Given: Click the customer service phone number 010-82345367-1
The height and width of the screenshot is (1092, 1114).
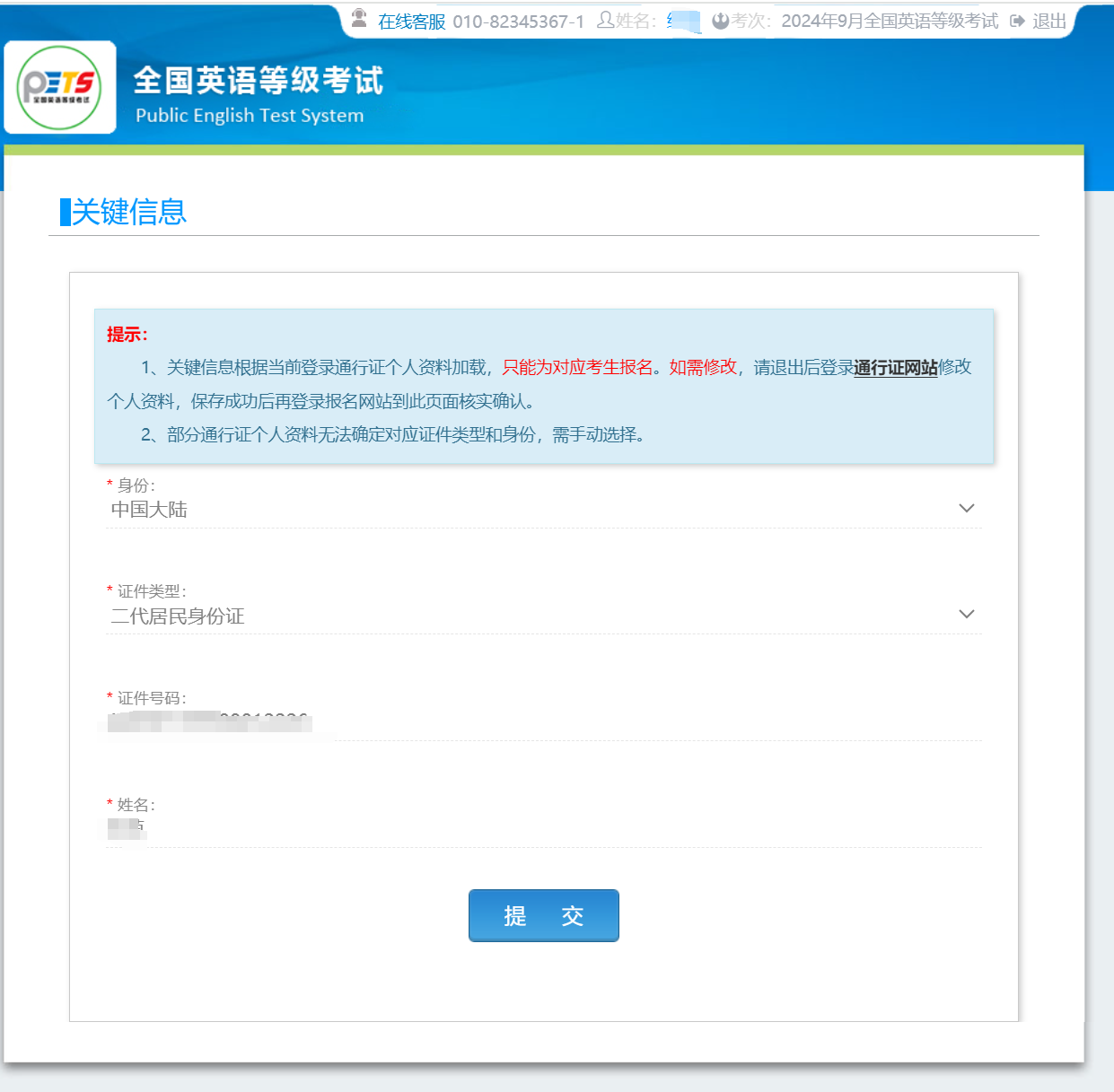Looking at the screenshot, I should click(518, 22).
